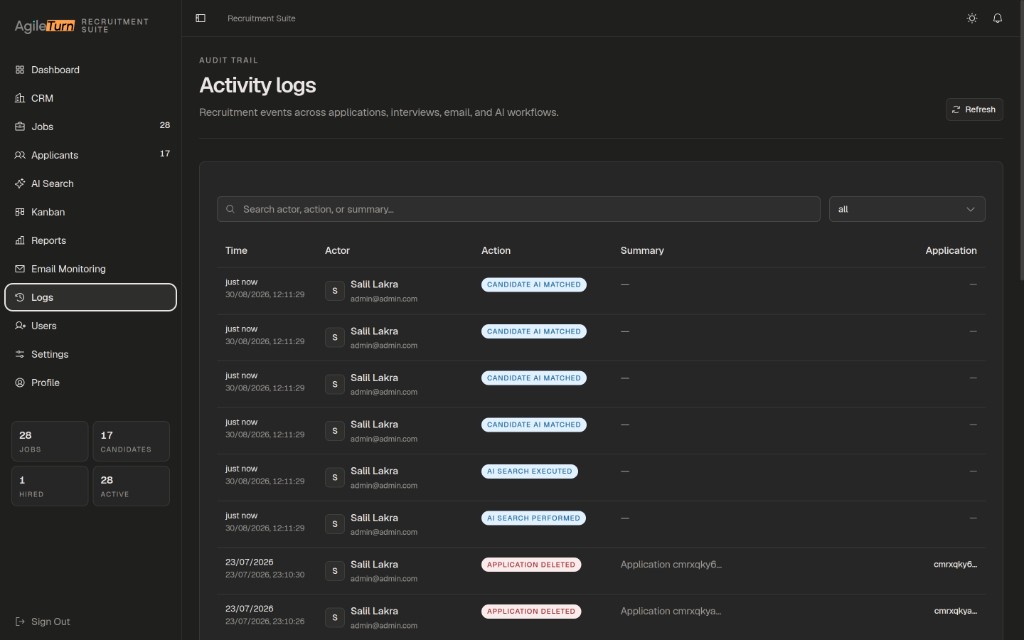The image size is (1024, 640).
Task: Click the Jobs count badge 28 in sidebar
Action: coord(165,125)
